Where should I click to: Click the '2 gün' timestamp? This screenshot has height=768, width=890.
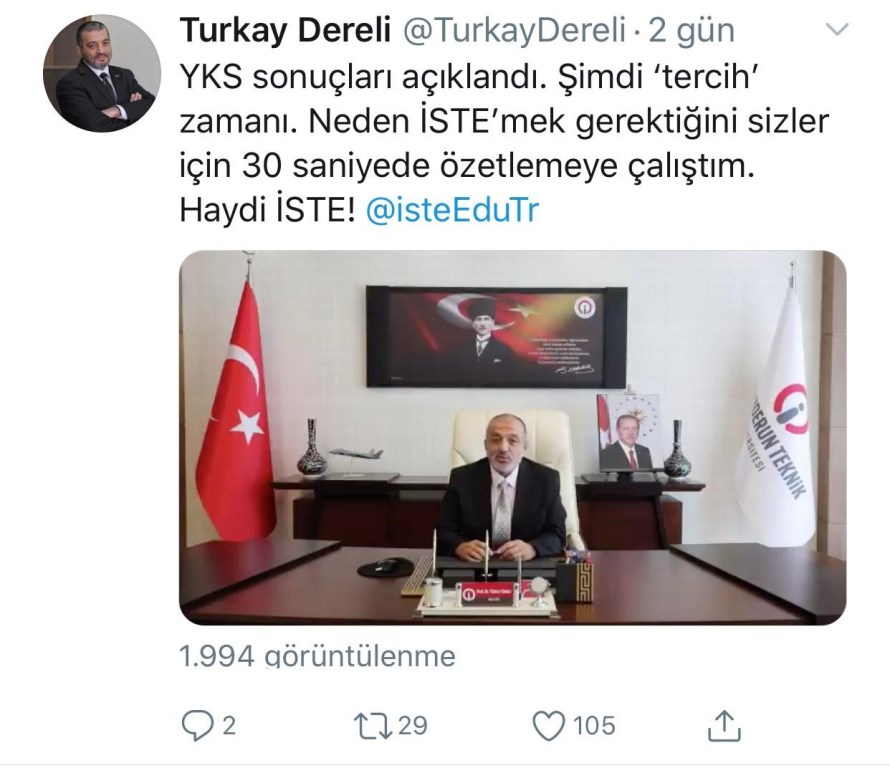[691, 31]
